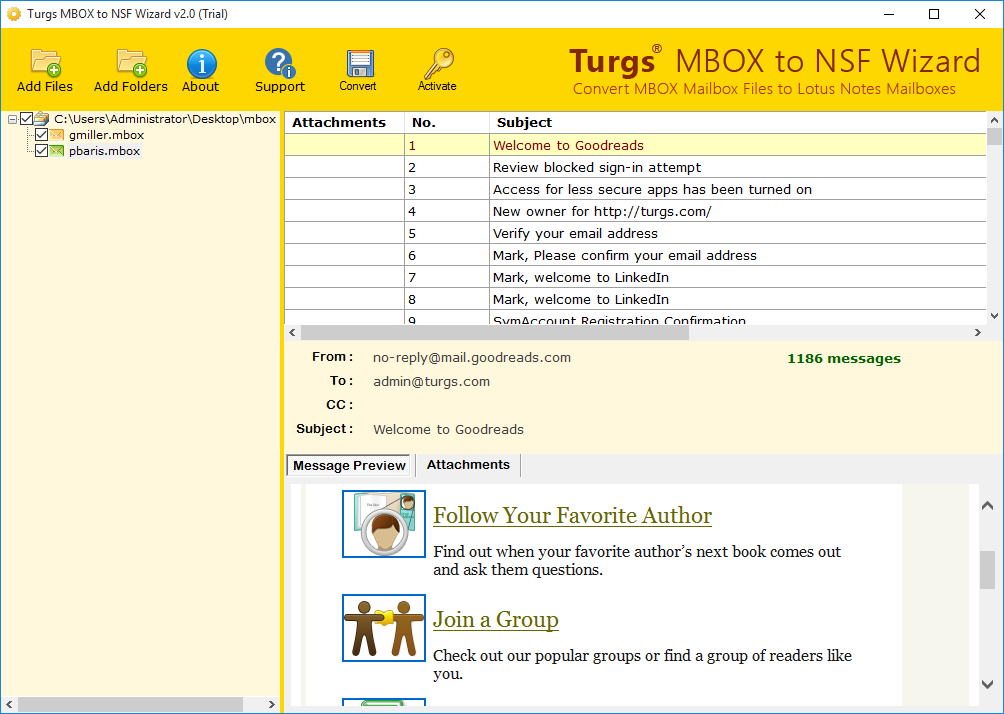Click the app icon in the title bar

pyautogui.click(x=13, y=14)
